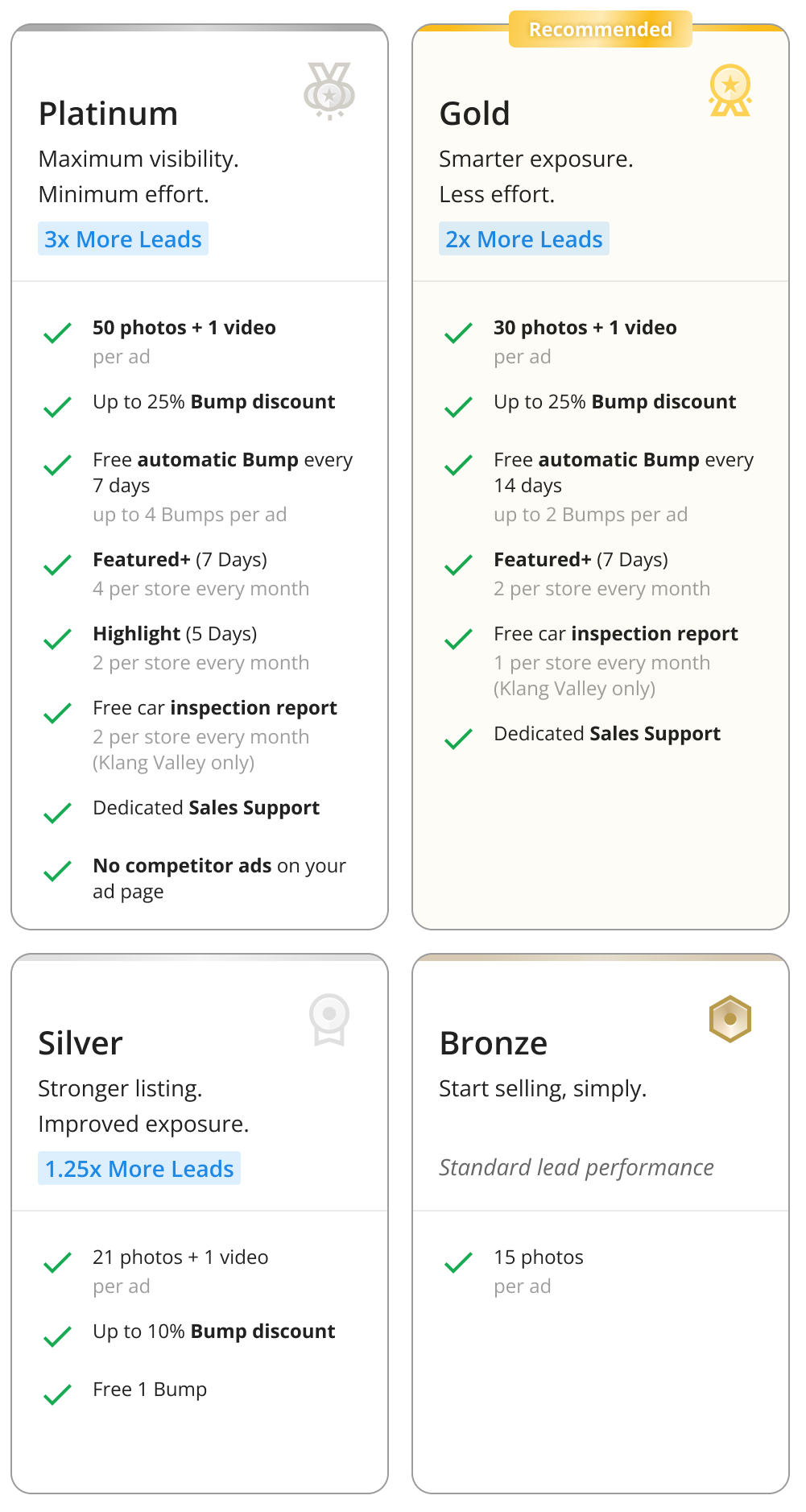
Task: Click the 1.25x More Leads tag
Action: click(139, 1169)
